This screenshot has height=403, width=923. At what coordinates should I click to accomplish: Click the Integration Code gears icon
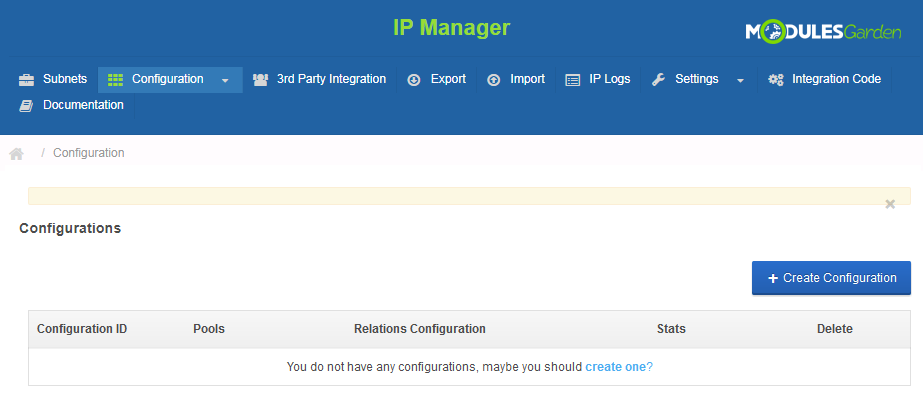(776, 80)
